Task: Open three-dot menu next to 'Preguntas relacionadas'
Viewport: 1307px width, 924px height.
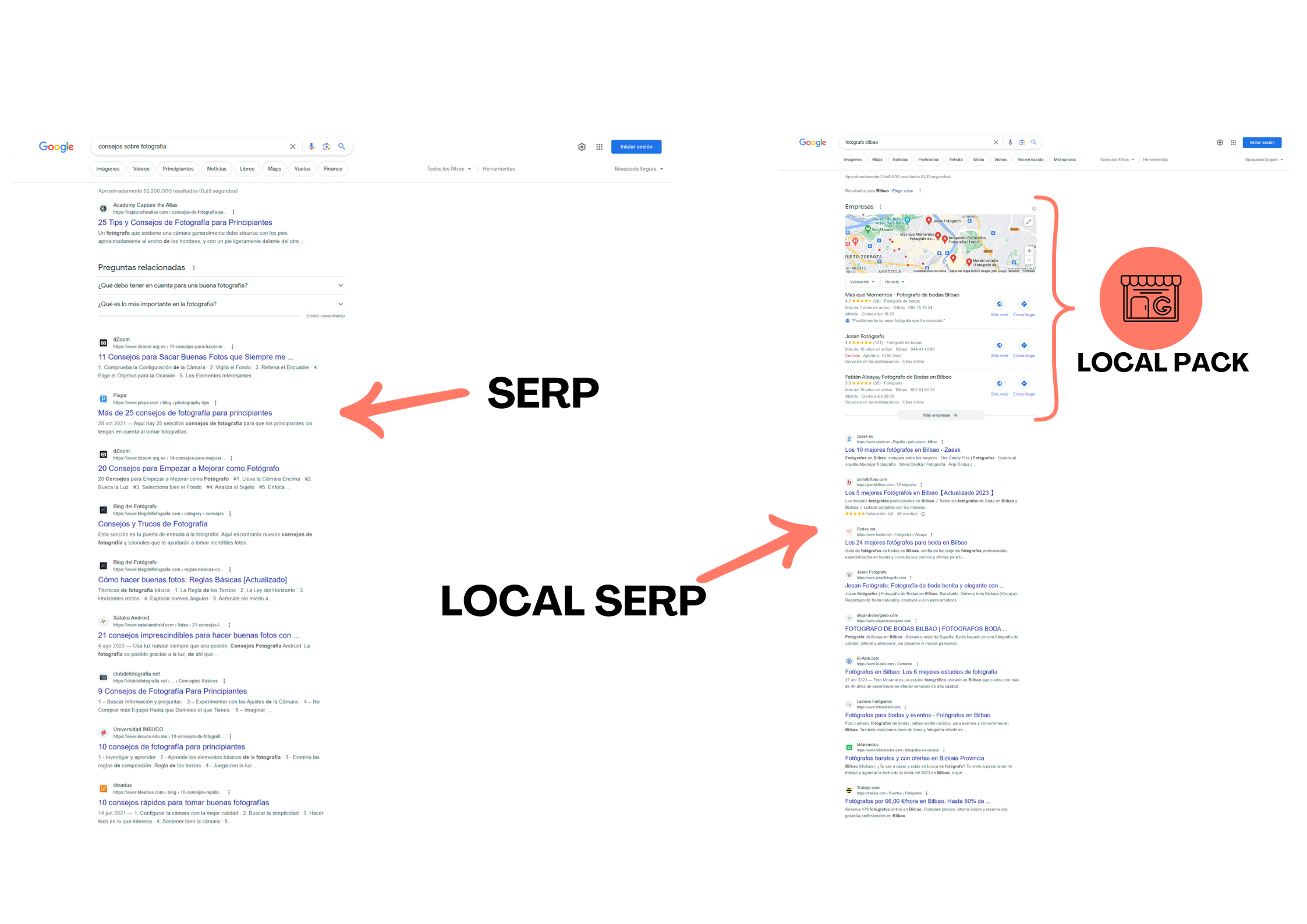Action: coord(194,268)
